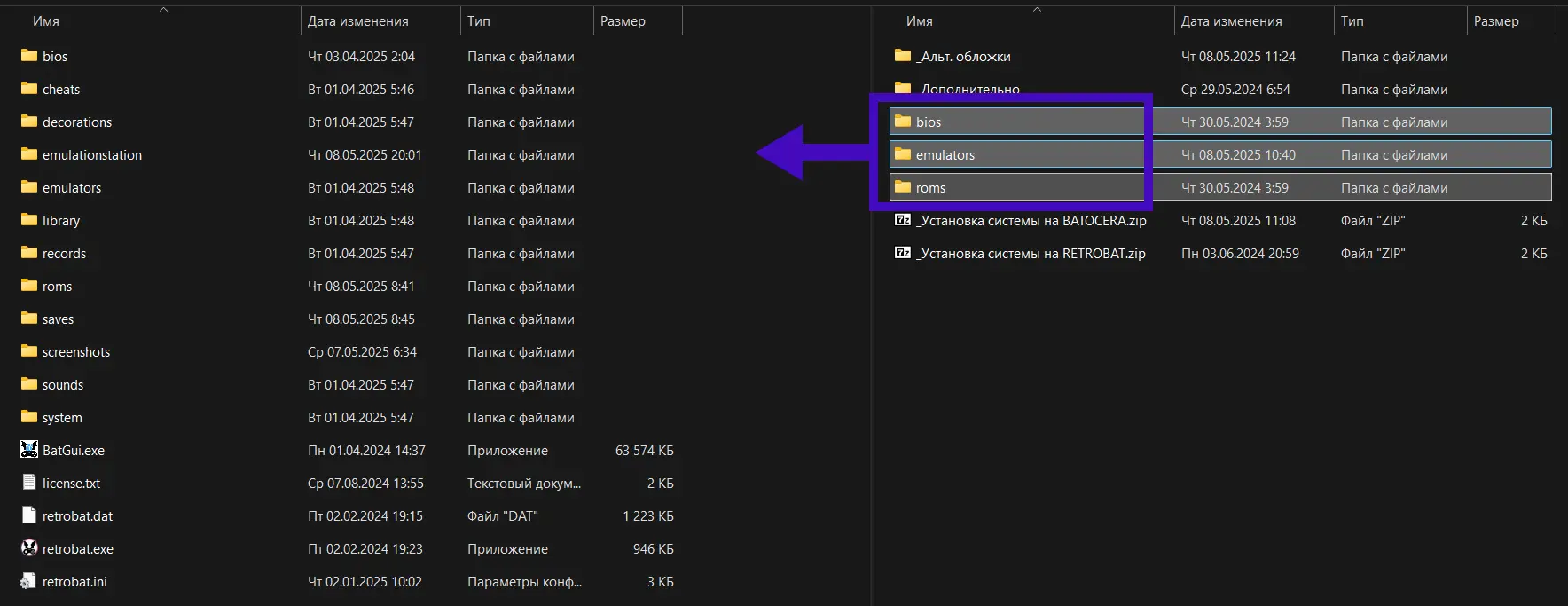Click the sounds folder icon
Screen dimensions: 1568x606
pyautogui.click(x=29, y=384)
